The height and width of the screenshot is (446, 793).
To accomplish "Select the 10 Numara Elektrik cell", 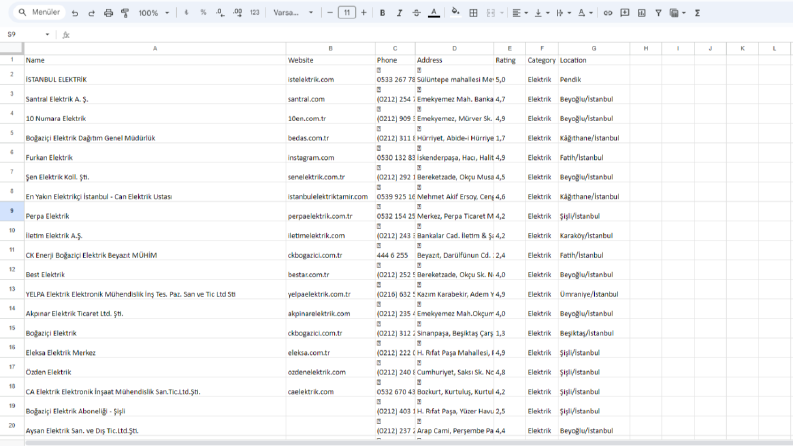I will tap(155, 114).
